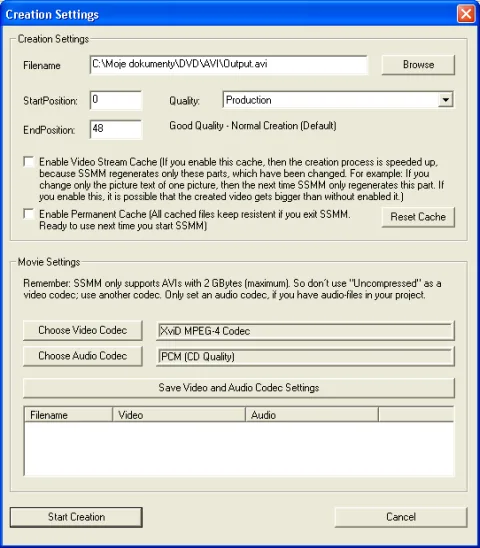480x548 pixels.
Task: Click the Reset Cache button
Action: (418, 217)
